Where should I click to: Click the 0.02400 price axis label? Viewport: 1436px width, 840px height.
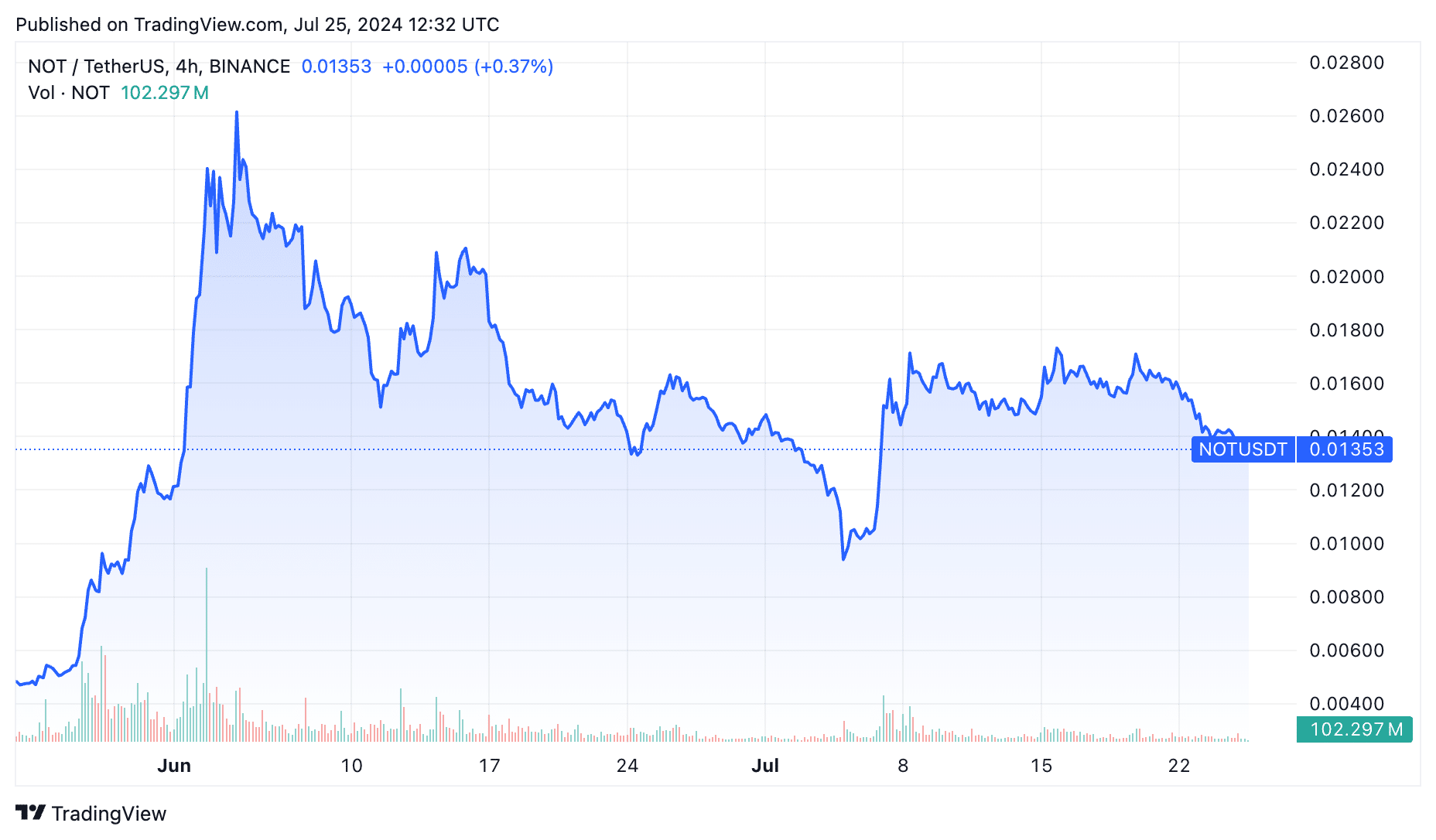click(1347, 169)
